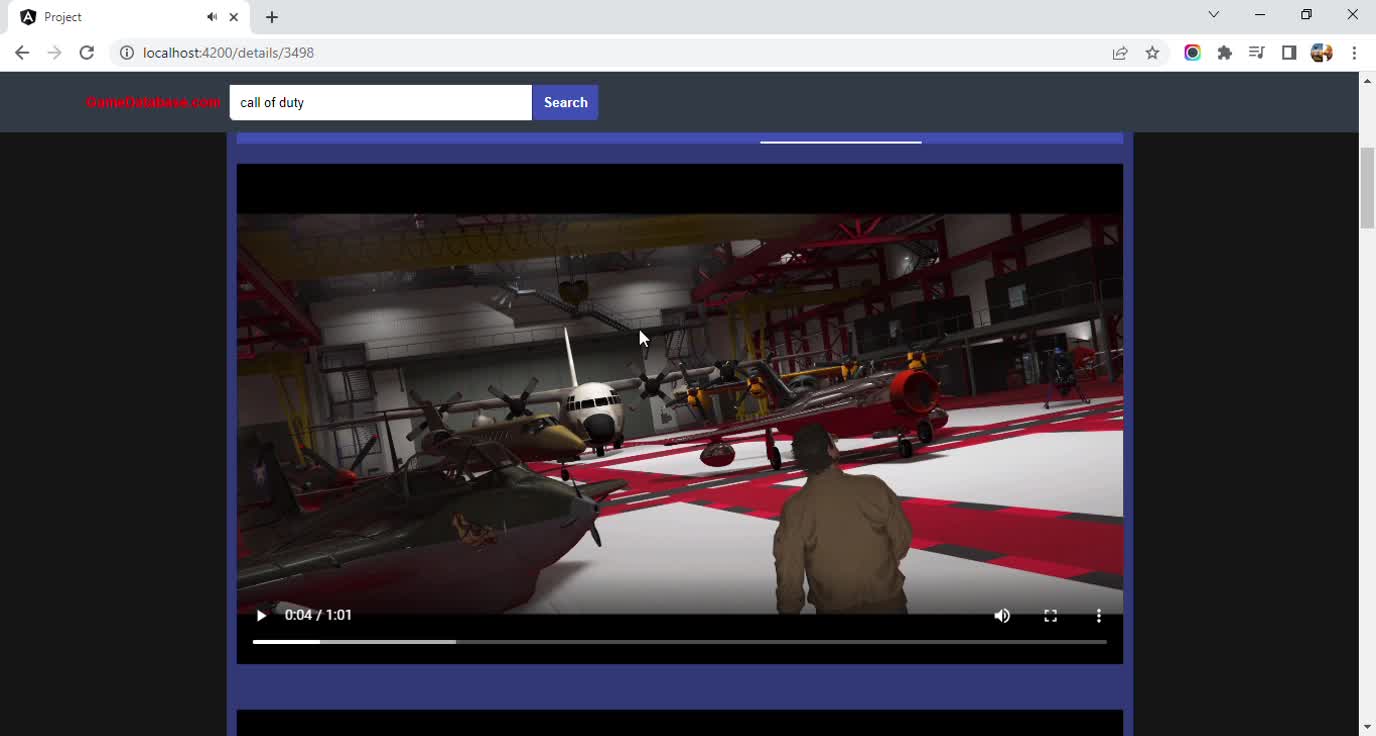This screenshot has width=1376, height=736.
Task: Enter fullscreen mode for the video
Action: pyautogui.click(x=1050, y=616)
